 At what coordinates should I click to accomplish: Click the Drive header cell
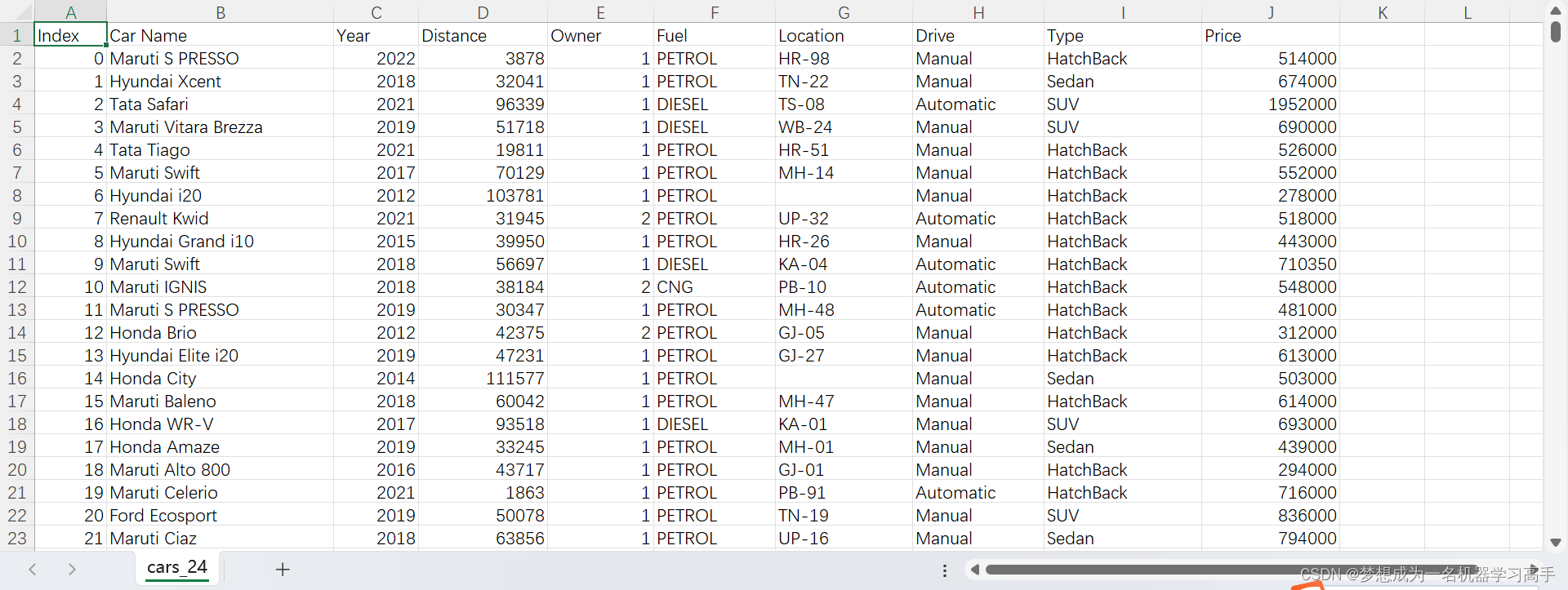click(x=978, y=36)
